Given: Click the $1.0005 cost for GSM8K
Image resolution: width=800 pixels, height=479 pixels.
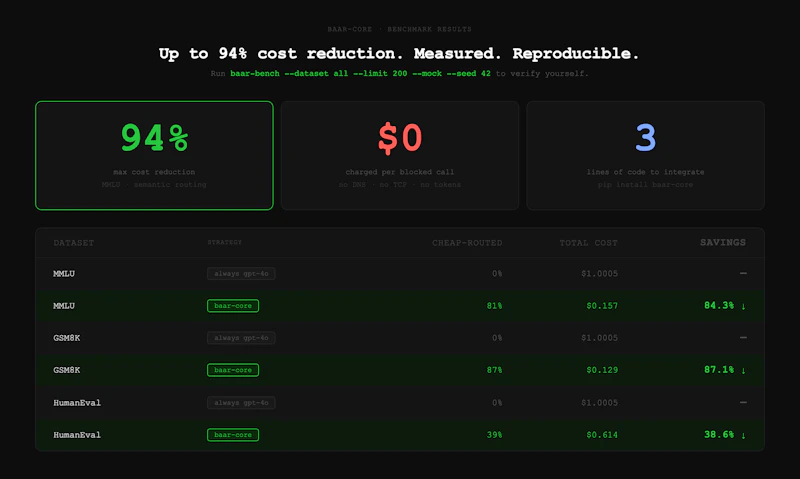Looking at the screenshot, I should [x=599, y=338].
